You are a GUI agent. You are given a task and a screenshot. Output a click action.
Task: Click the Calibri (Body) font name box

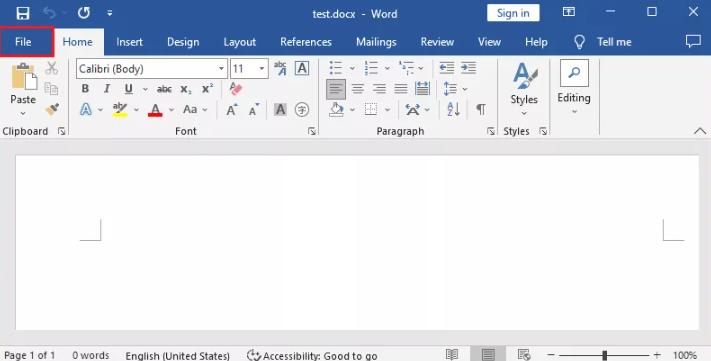[x=146, y=69]
